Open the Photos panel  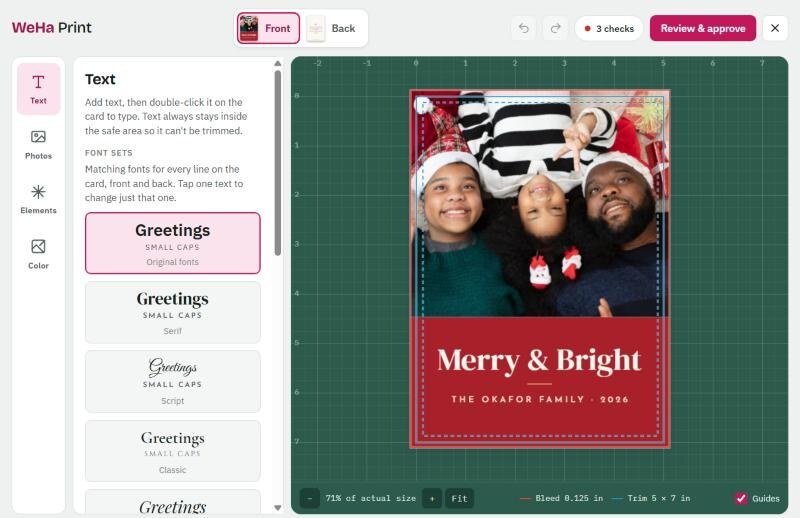(38, 144)
